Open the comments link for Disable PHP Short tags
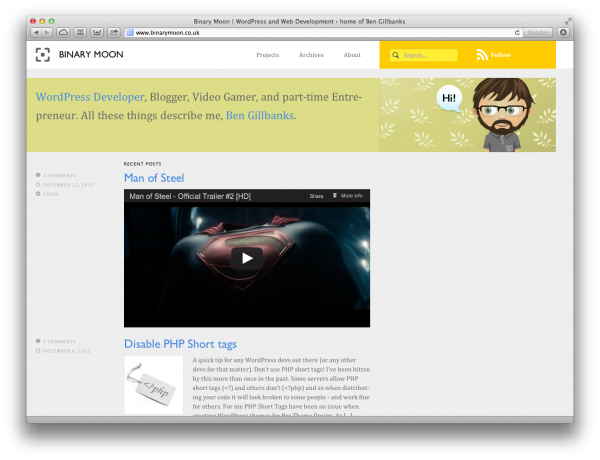 pyautogui.click(x=59, y=341)
